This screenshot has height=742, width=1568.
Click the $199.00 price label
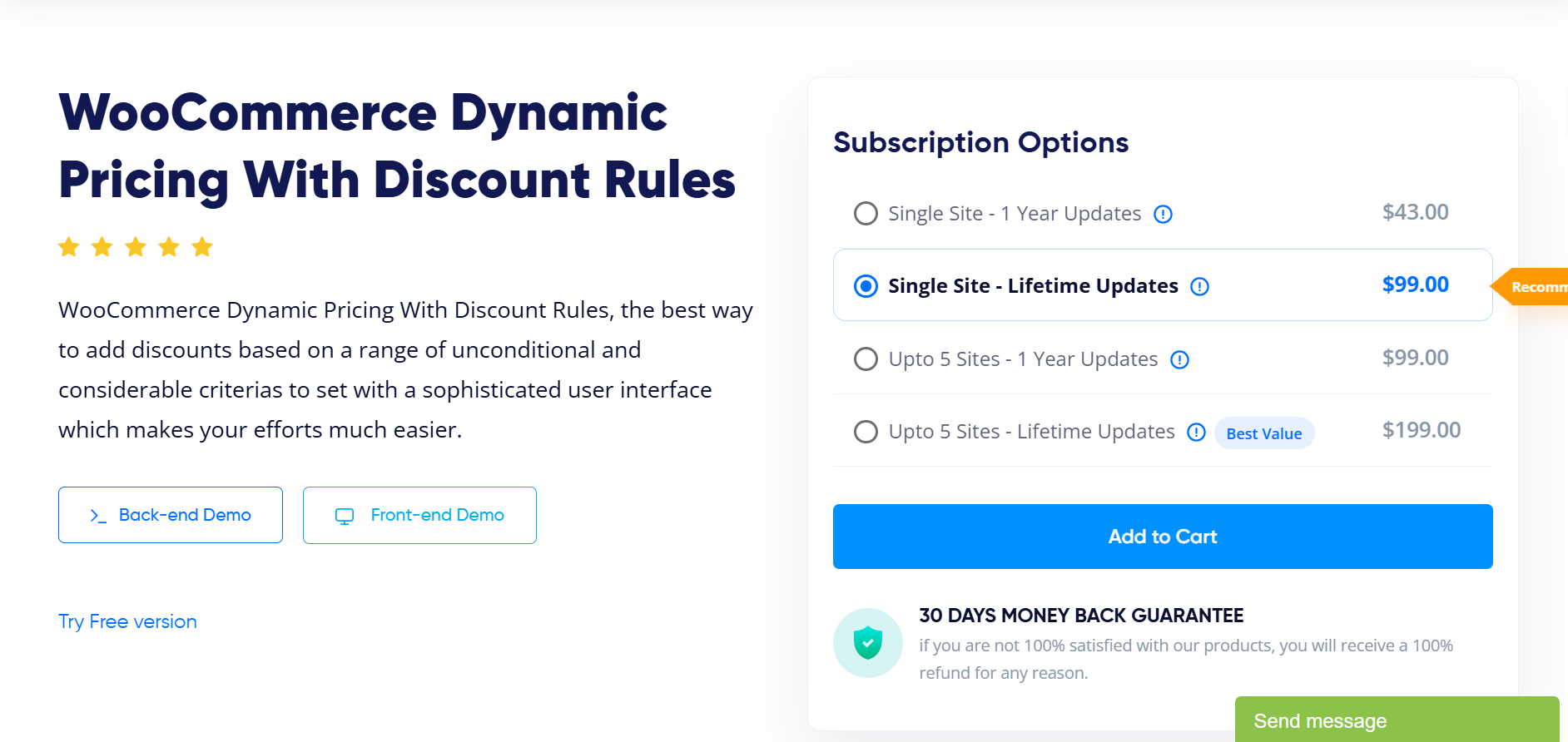pos(1421,430)
